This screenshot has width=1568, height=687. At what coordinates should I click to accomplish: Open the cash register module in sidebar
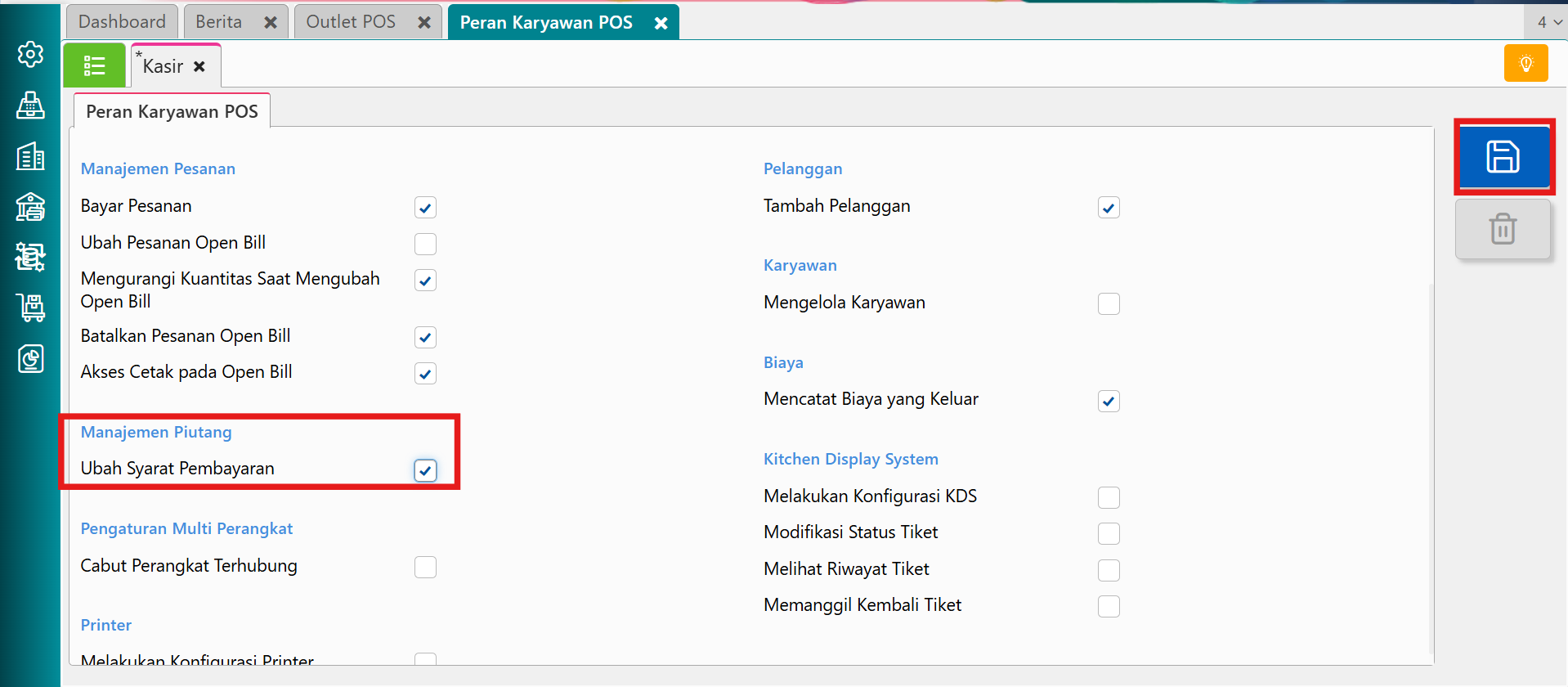click(x=30, y=106)
